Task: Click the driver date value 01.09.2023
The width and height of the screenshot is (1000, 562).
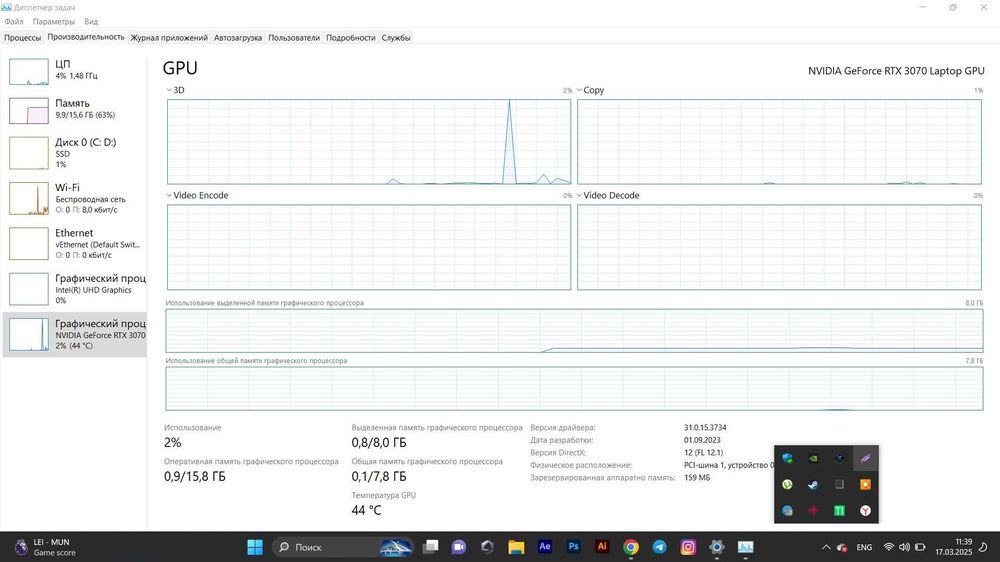Action: pos(702,440)
